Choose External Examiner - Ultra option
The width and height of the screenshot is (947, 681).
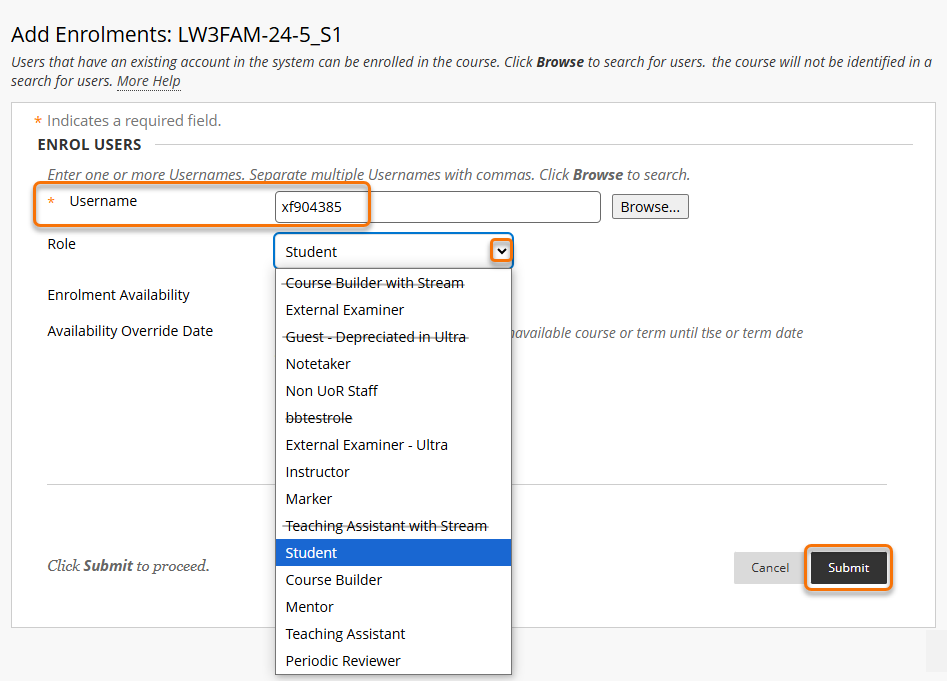(367, 445)
